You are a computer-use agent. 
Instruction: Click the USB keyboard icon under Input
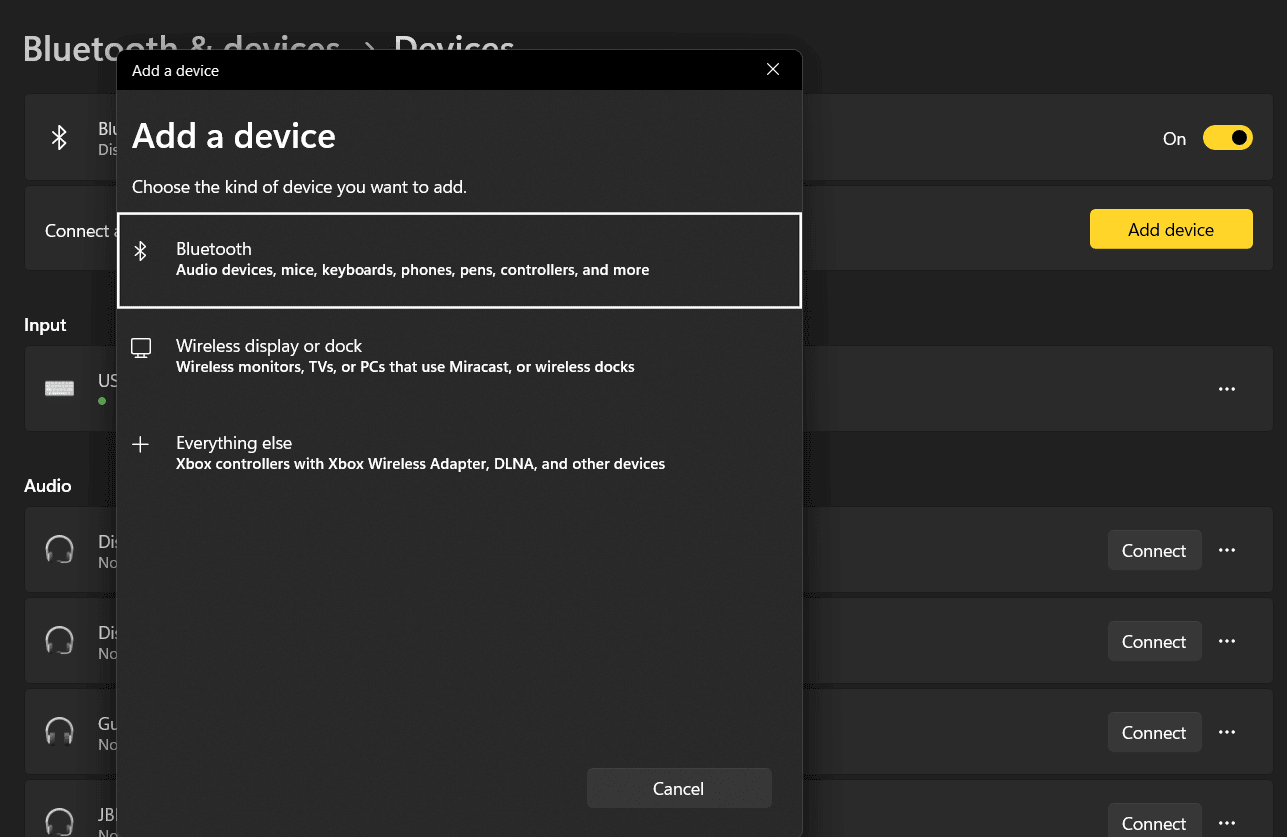coord(59,388)
